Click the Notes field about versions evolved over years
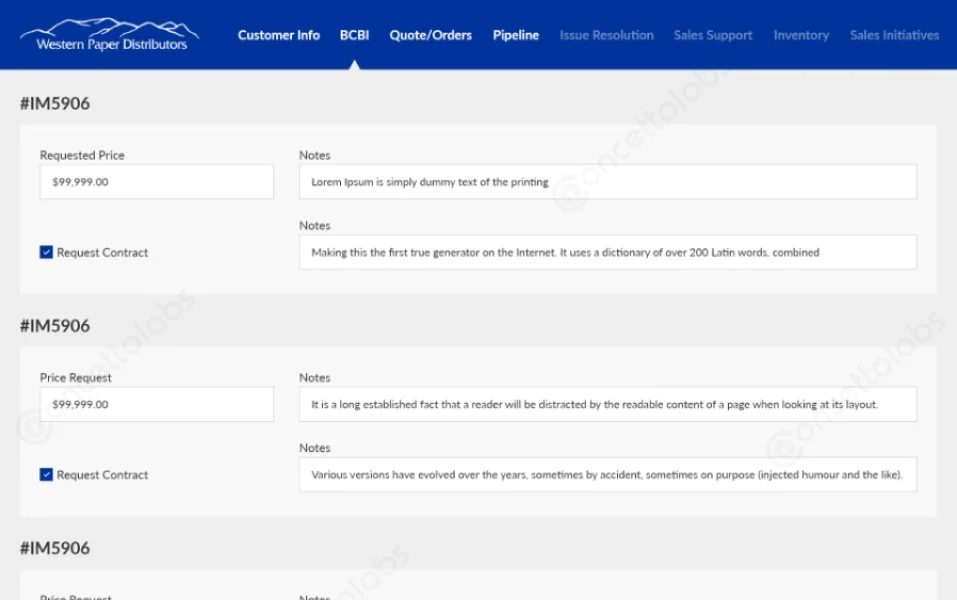Image resolution: width=957 pixels, height=600 pixels. point(607,474)
